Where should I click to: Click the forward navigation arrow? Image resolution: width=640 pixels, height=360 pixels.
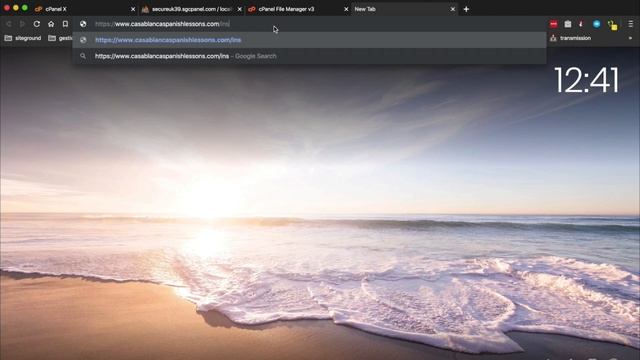tap(22, 24)
